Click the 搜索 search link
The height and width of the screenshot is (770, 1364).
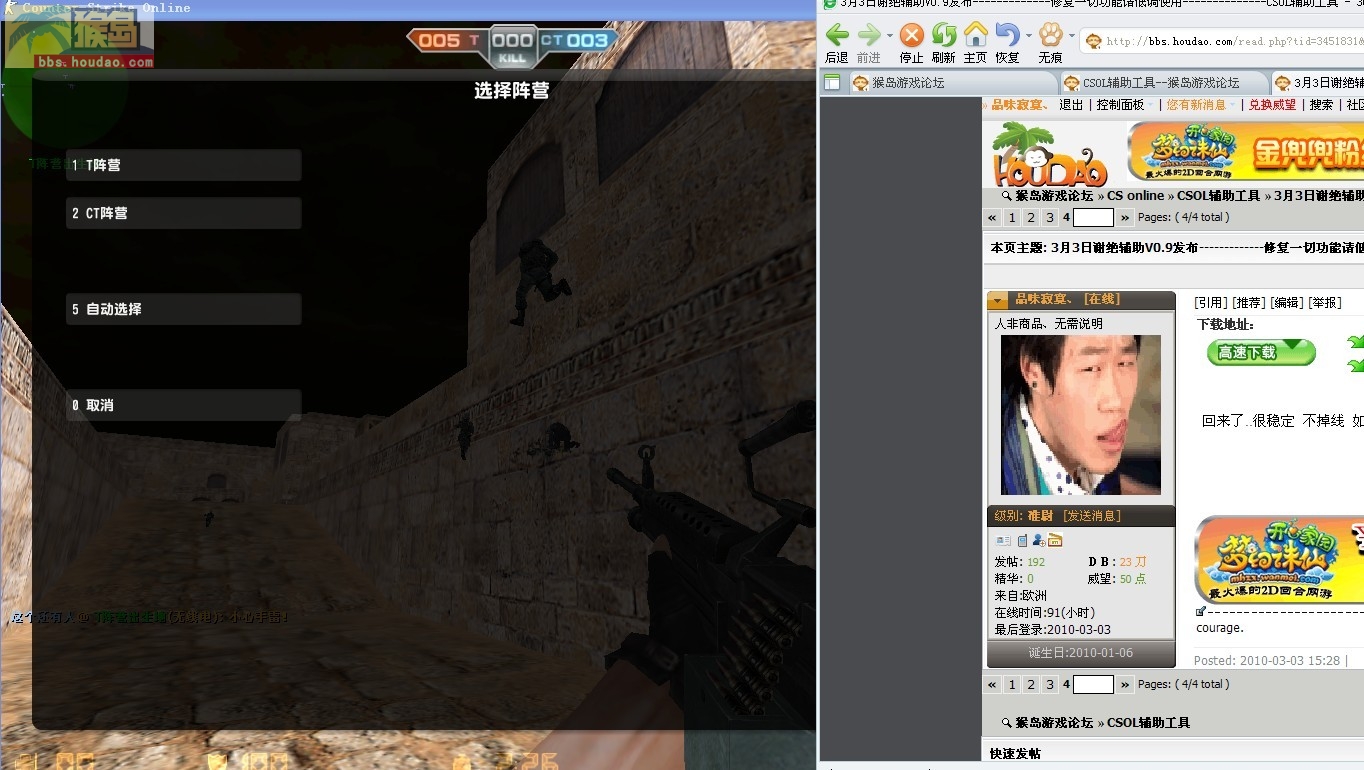[1321, 105]
